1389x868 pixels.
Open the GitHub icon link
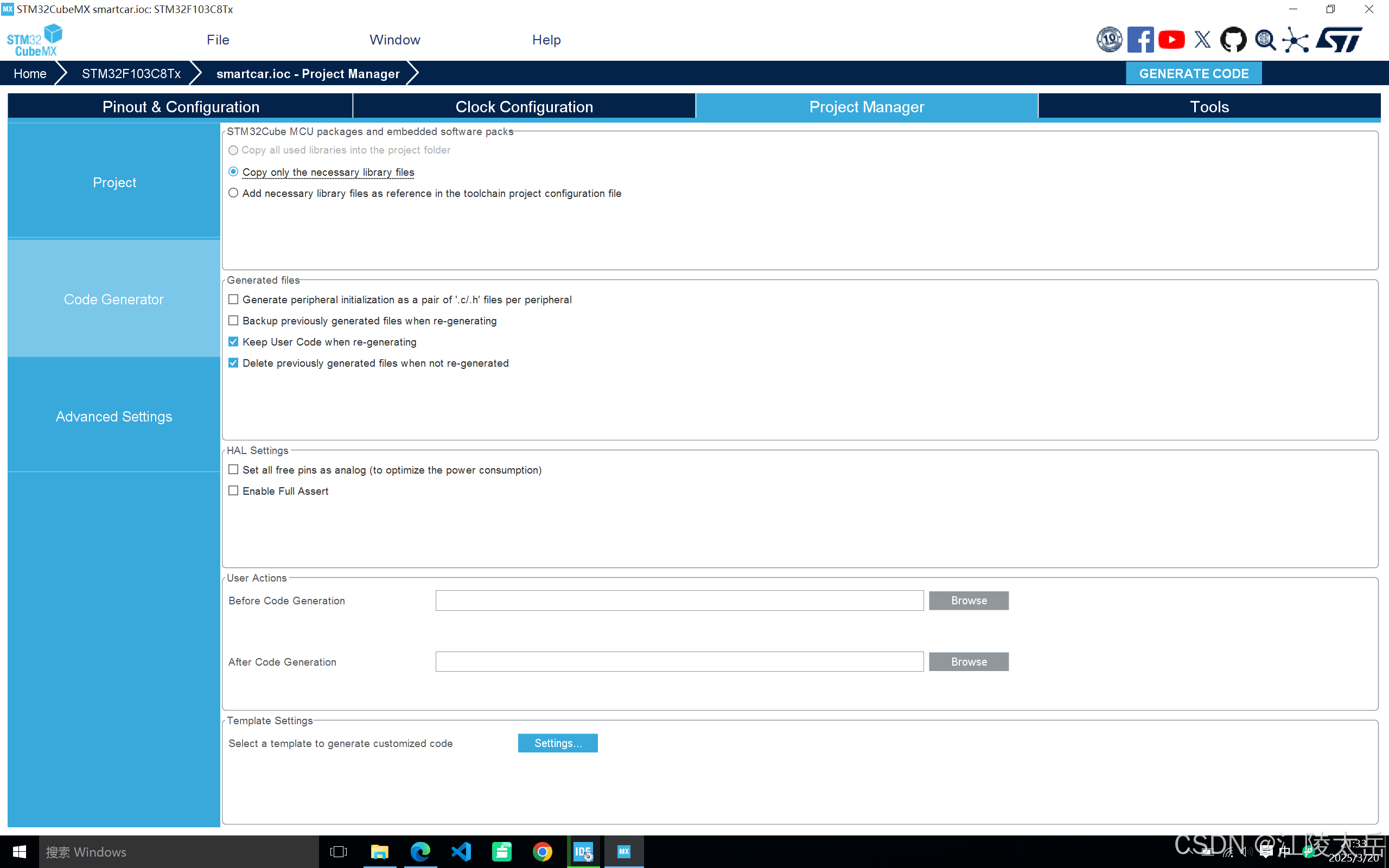tap(1233, 40)
